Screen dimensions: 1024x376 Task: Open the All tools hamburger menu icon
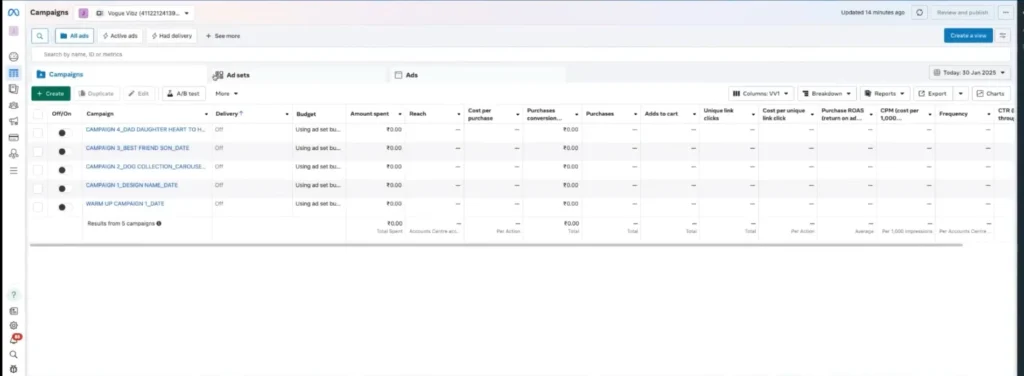[x=14, y=170]
